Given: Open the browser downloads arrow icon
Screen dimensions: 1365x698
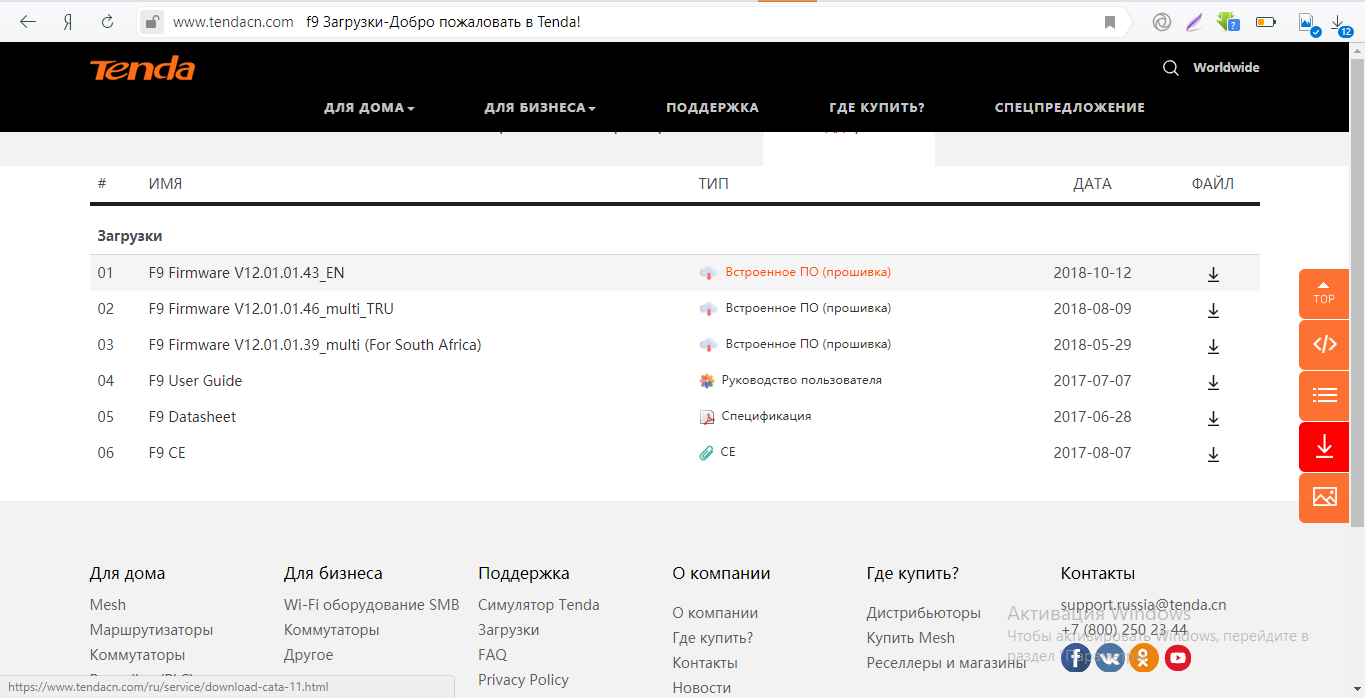Looking at the screenshot, I should [x=1339, y=24].
